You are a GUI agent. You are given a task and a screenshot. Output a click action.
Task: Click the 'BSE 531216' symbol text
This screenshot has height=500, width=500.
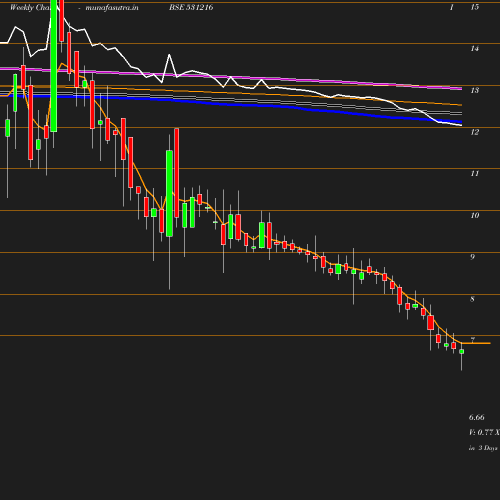click(191, 7)
